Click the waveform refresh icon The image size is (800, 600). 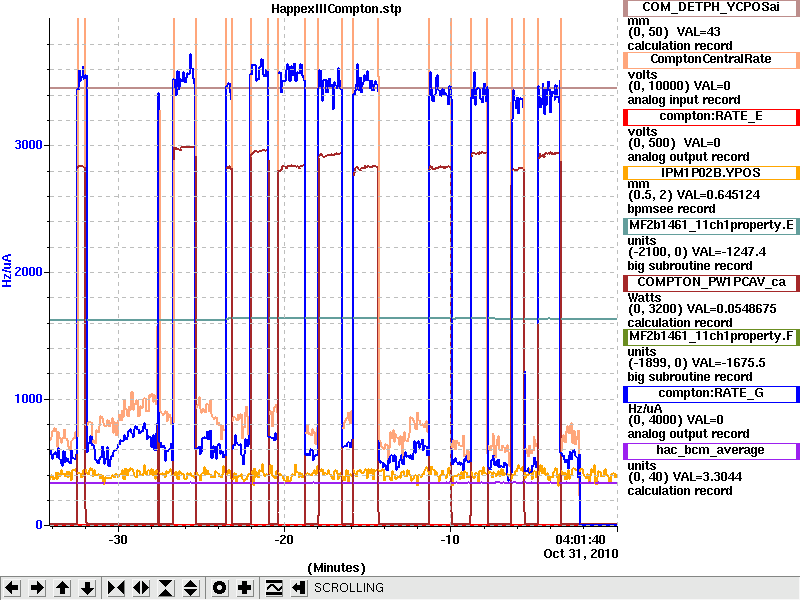pos(274,588)
